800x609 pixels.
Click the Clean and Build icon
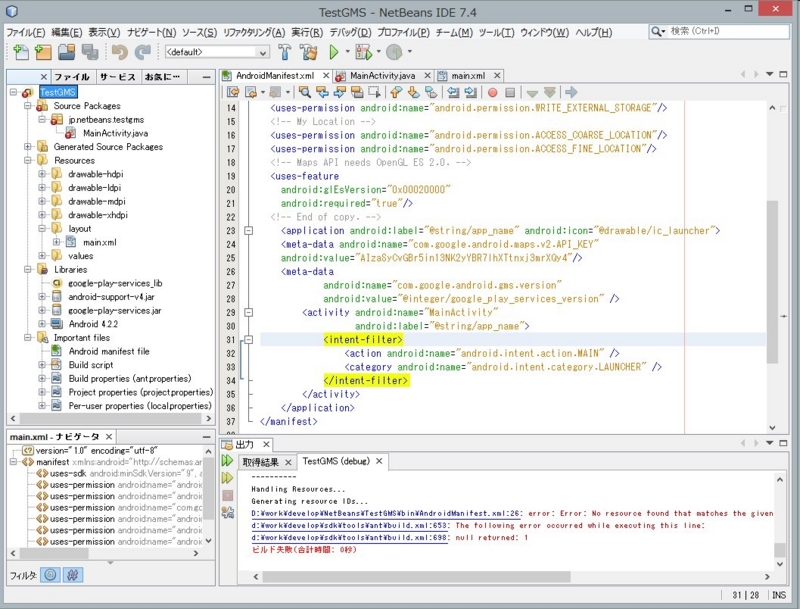point(308,52)
